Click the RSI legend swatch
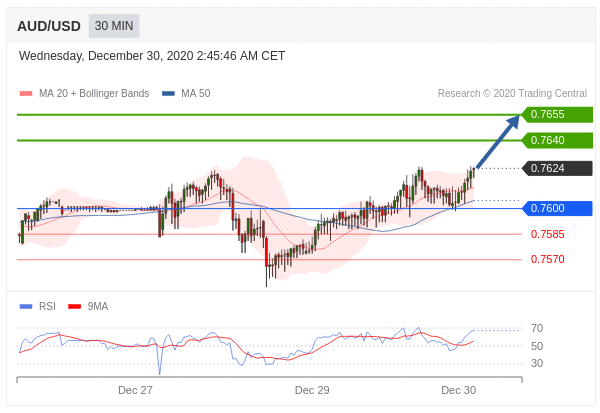Viewport: 600px width, 413px height. 26,306
